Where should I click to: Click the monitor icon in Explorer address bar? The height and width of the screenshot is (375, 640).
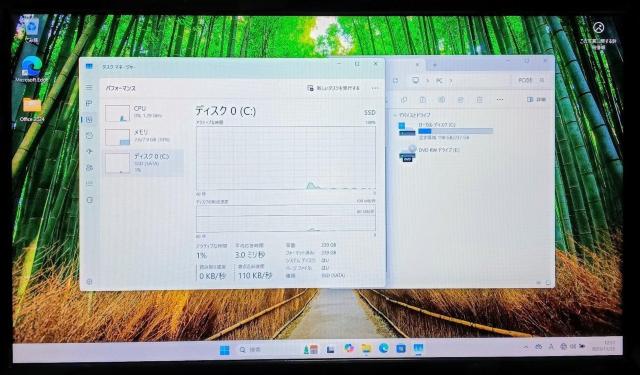pos(416,80)
